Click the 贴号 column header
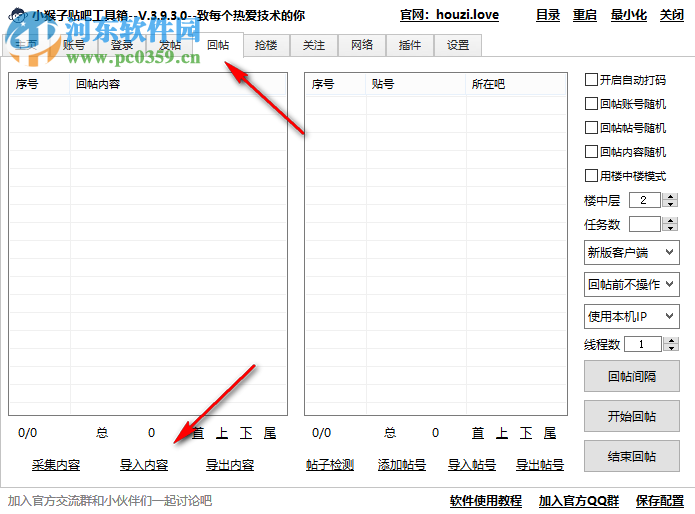695x514 pixels. (416, 84)
